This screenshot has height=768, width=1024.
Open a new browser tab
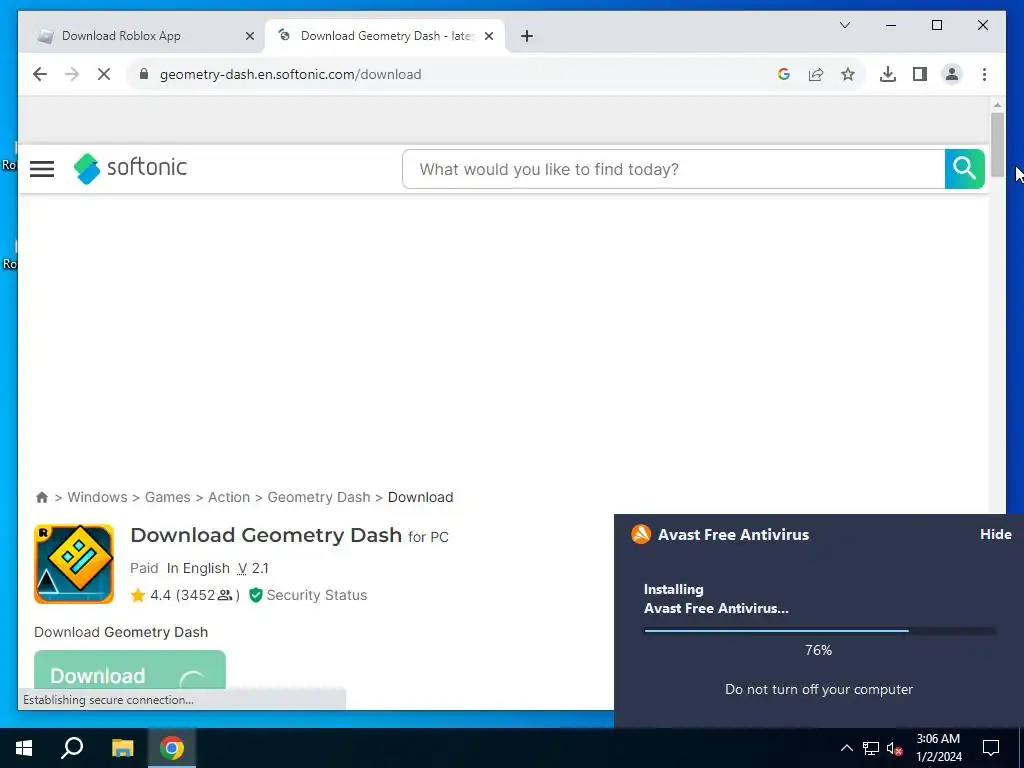527,37
